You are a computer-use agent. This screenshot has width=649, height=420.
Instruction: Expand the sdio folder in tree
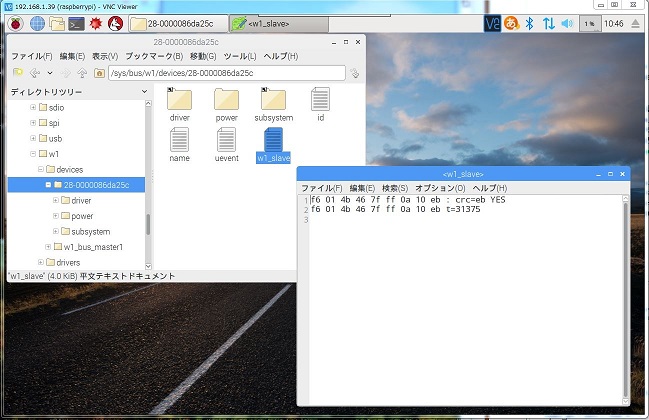pyautogui.click(x=33, y=107)
